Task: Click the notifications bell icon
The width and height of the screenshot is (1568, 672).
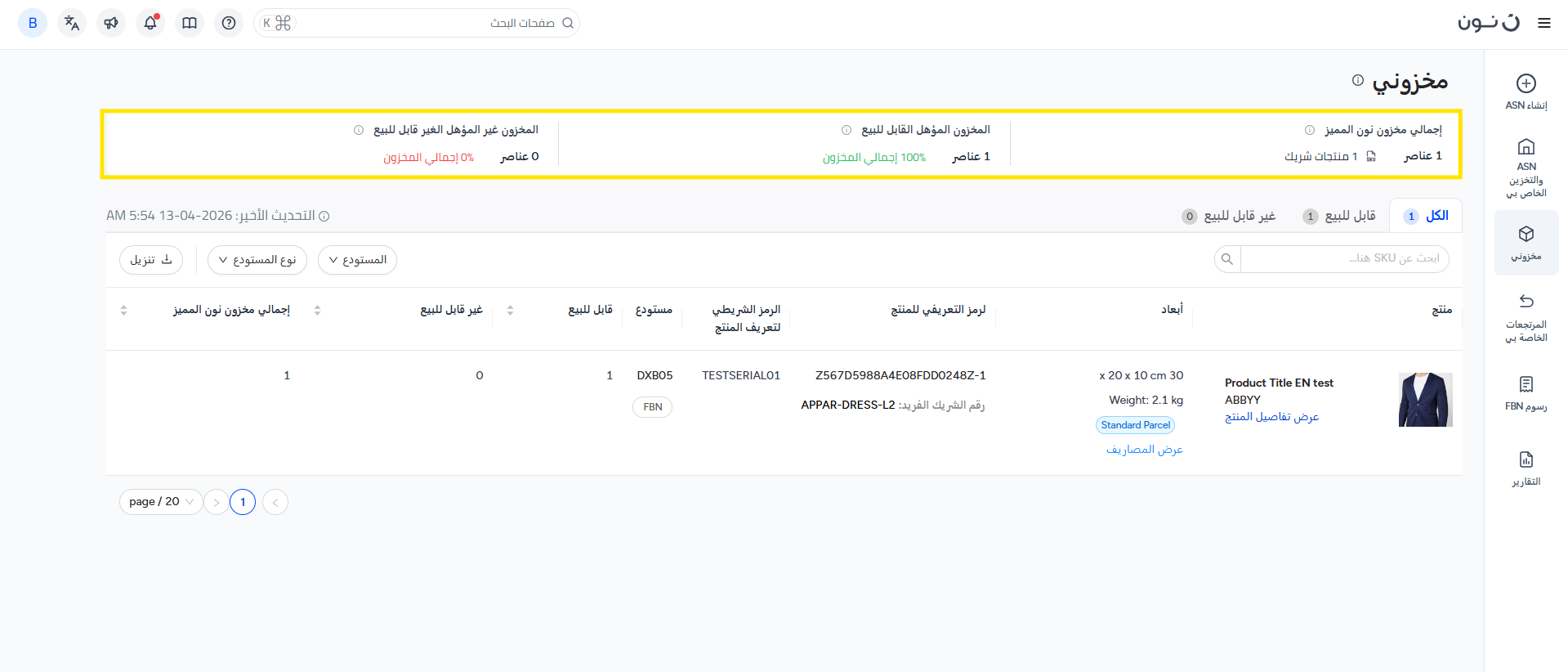Action: (x=150, y=23)
